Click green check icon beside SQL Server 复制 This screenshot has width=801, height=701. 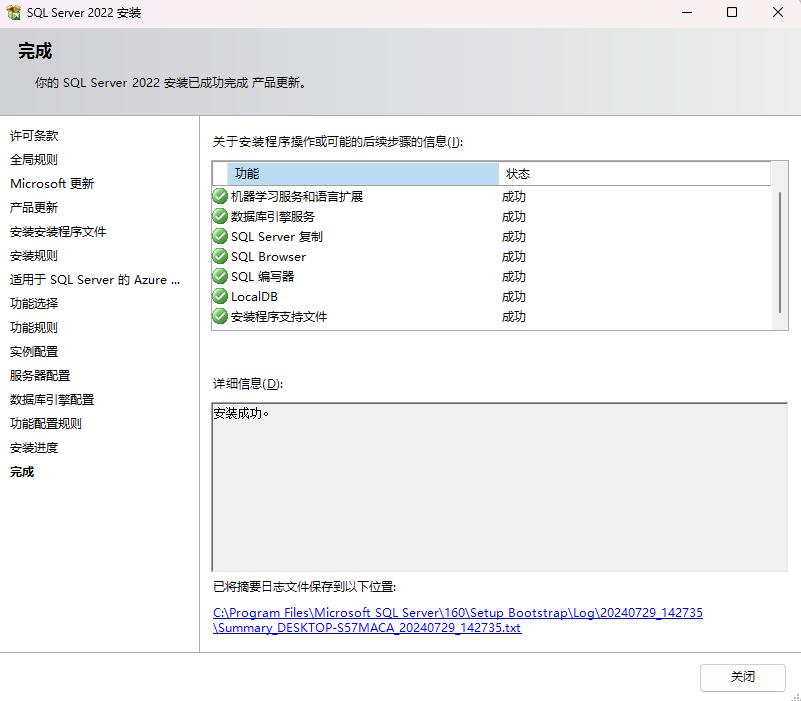pyautogui.click(x=220, y=236)
